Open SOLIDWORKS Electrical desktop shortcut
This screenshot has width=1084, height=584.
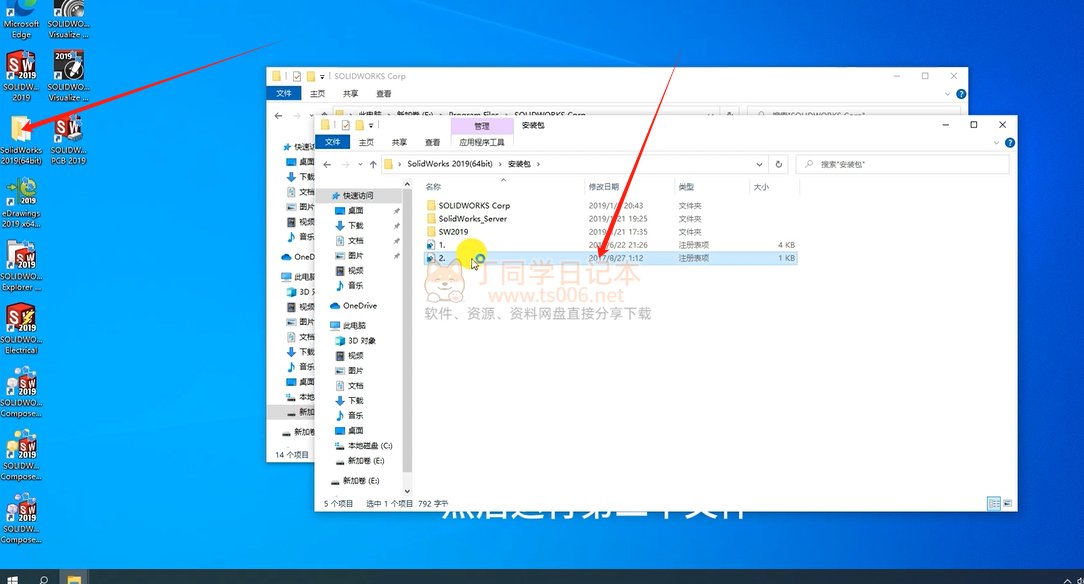[21, 329]
